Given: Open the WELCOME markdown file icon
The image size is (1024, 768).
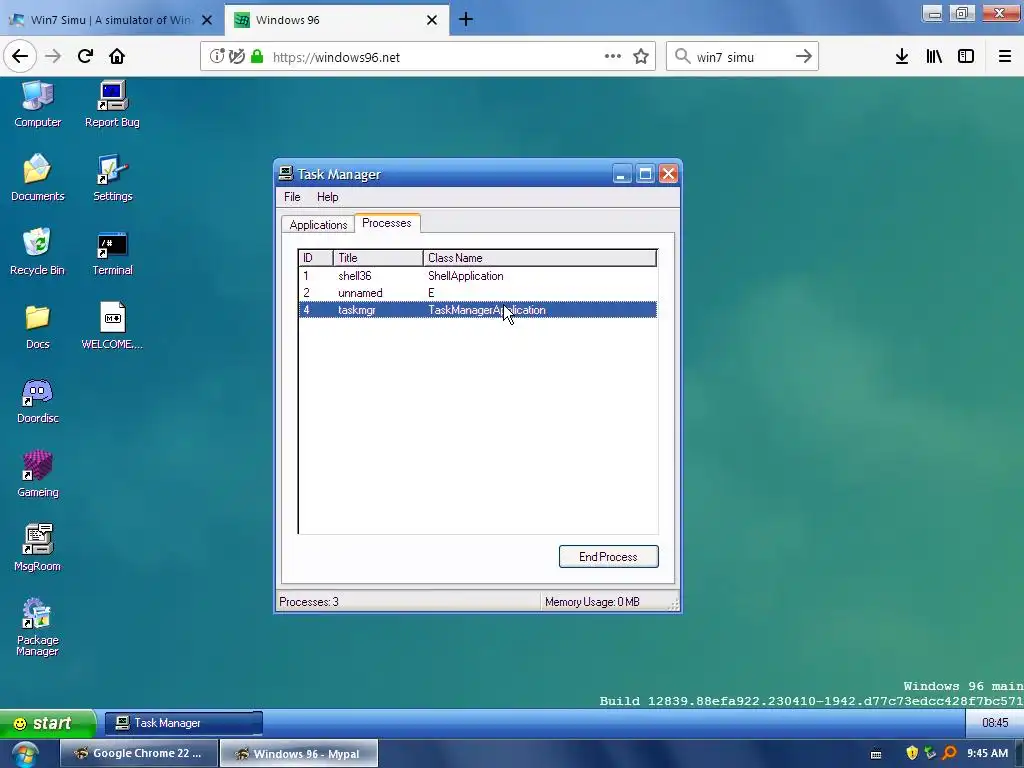Looking at the screenshot, I should (x=112, y=326).
